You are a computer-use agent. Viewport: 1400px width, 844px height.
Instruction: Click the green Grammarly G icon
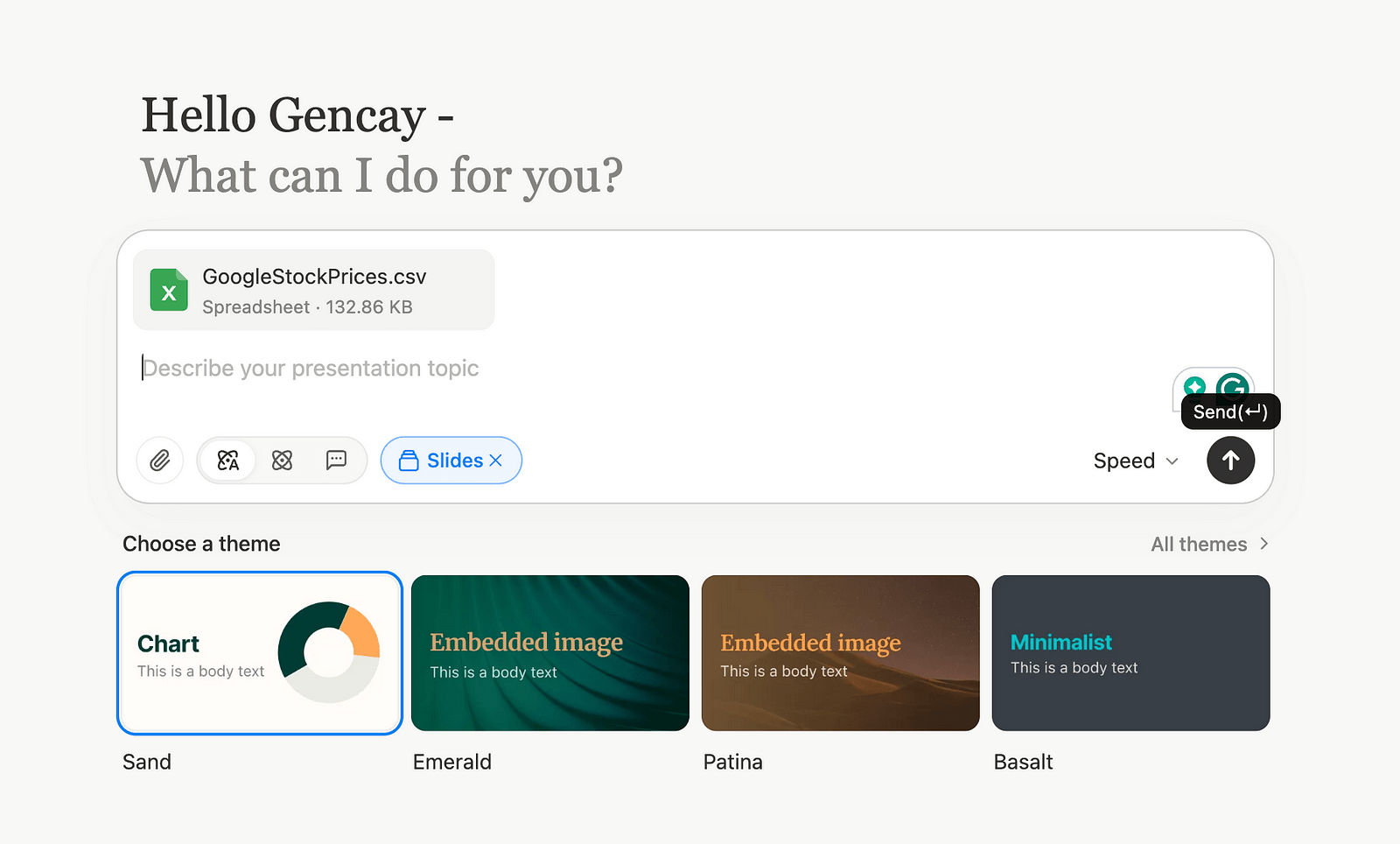coord(1232,386)
